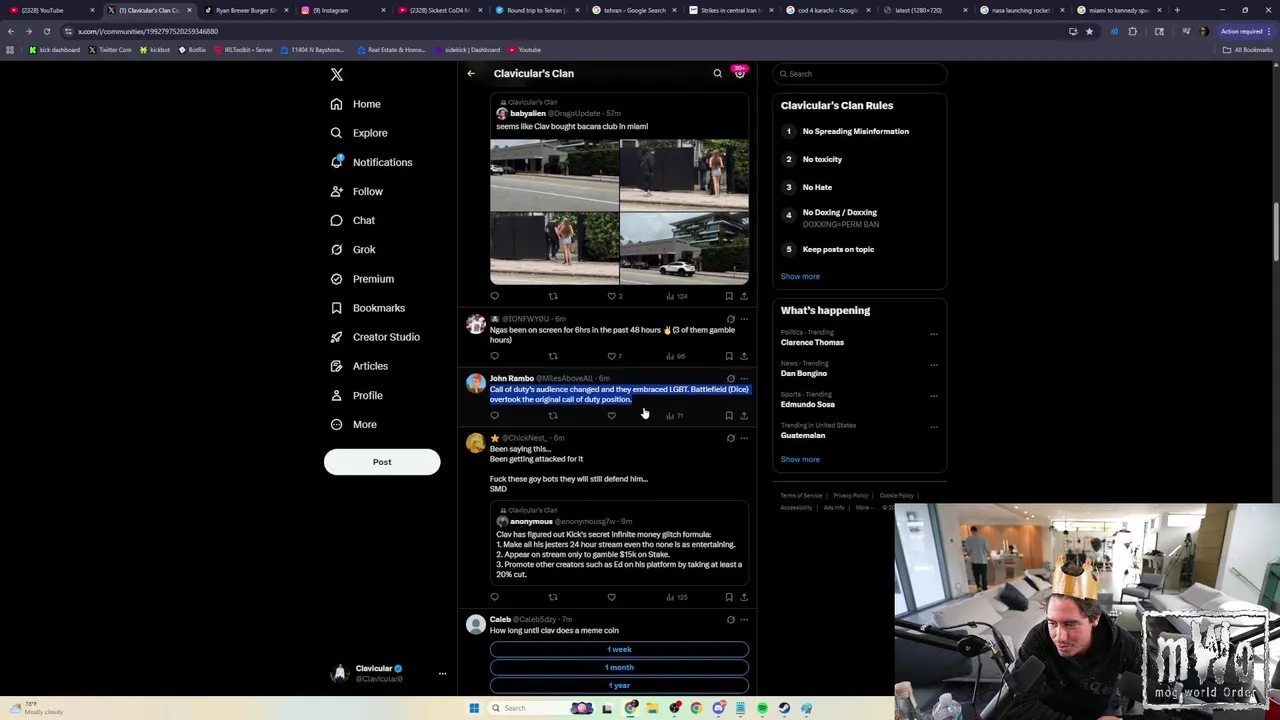This screenshot has width=1280, height=720.
Task: Click Grok icon on John Rambo's post
Action: [730, 379]
